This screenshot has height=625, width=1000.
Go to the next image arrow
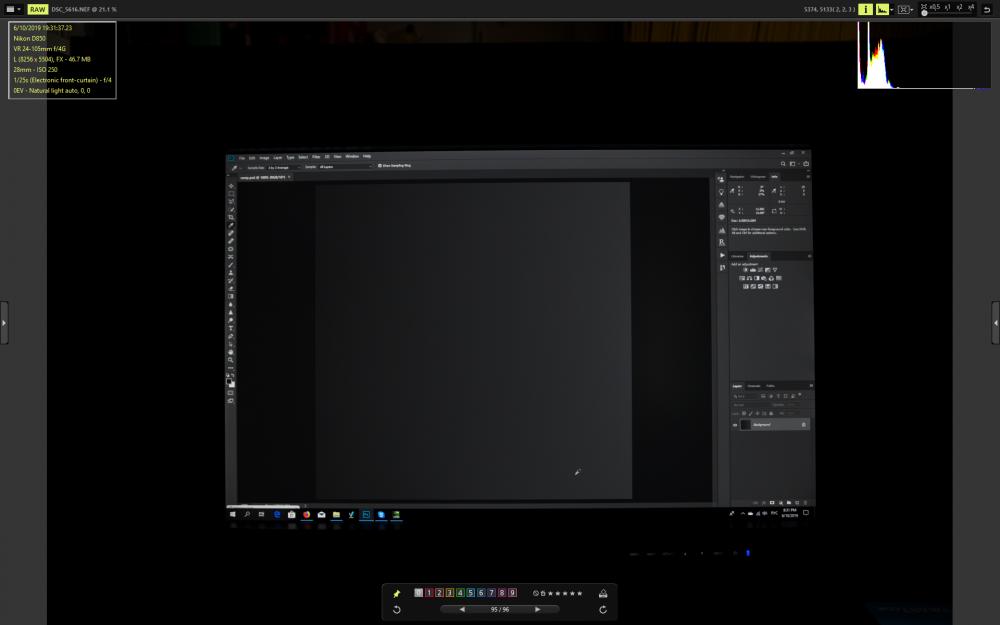click(x=538, y=610)
